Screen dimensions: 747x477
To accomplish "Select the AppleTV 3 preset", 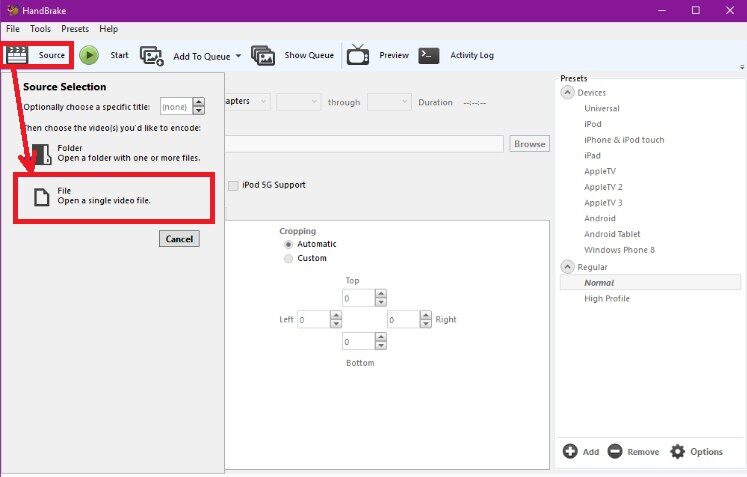I will click(x=603, y=203).
